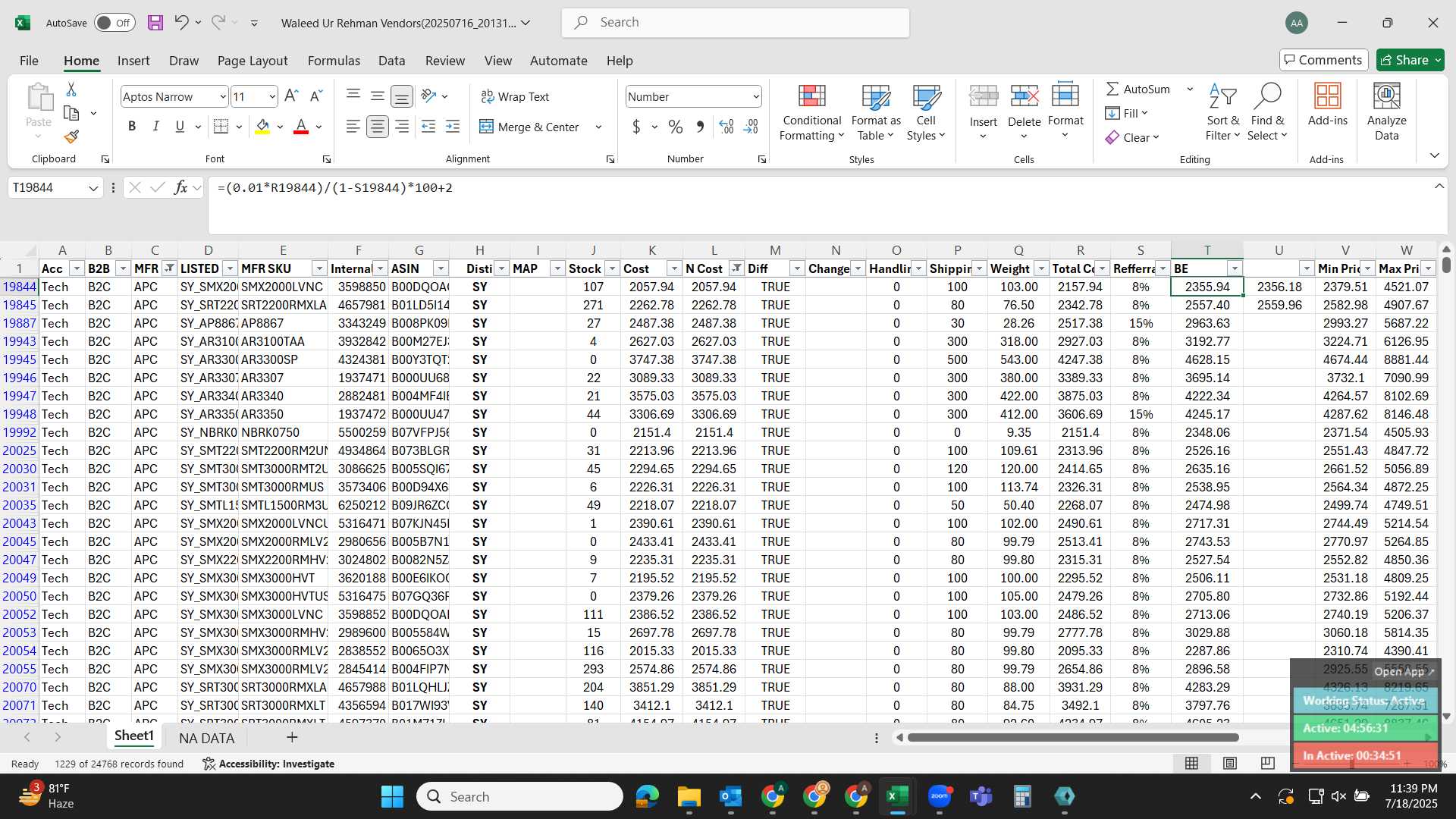Click the Middle Align icon
The height and width of the screenshot is (819, 1456).
[x=377, y=96]
